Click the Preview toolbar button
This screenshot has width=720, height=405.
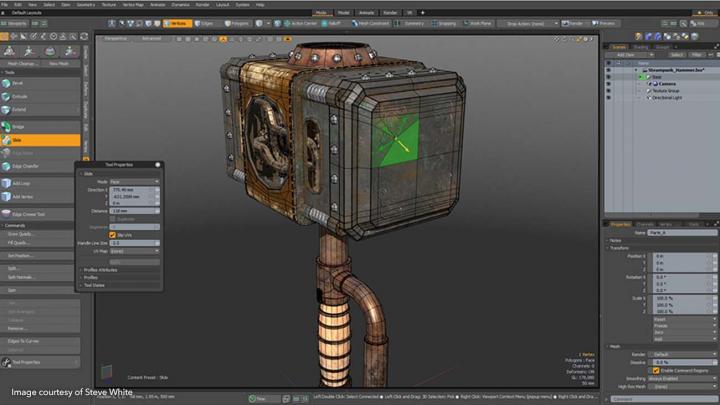(604, 23)
